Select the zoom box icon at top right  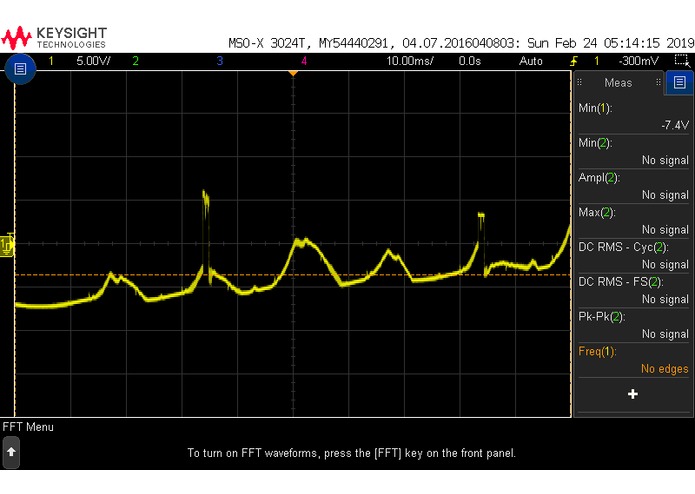tap(682, 61)
